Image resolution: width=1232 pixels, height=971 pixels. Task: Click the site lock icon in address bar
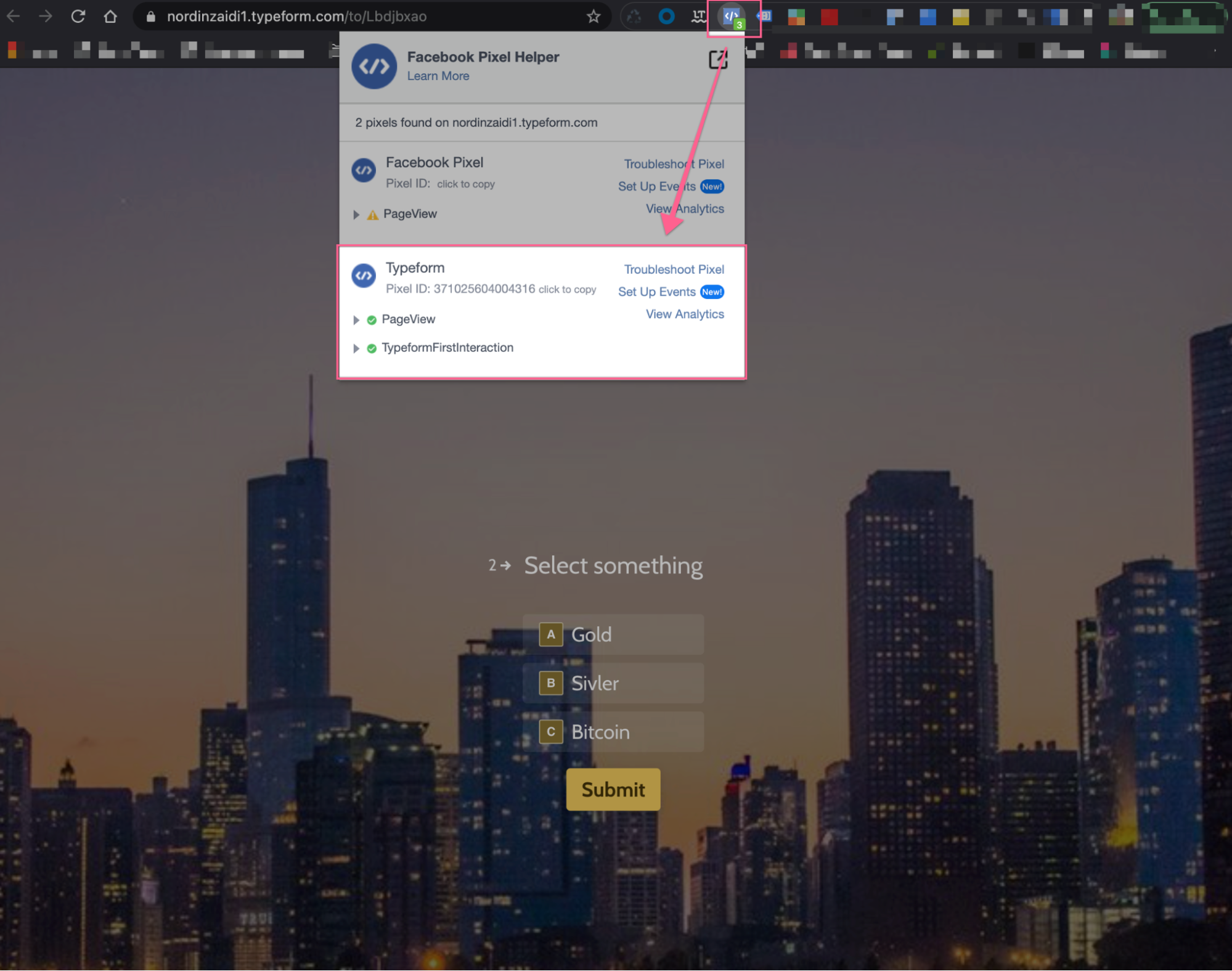coord(150,17)
